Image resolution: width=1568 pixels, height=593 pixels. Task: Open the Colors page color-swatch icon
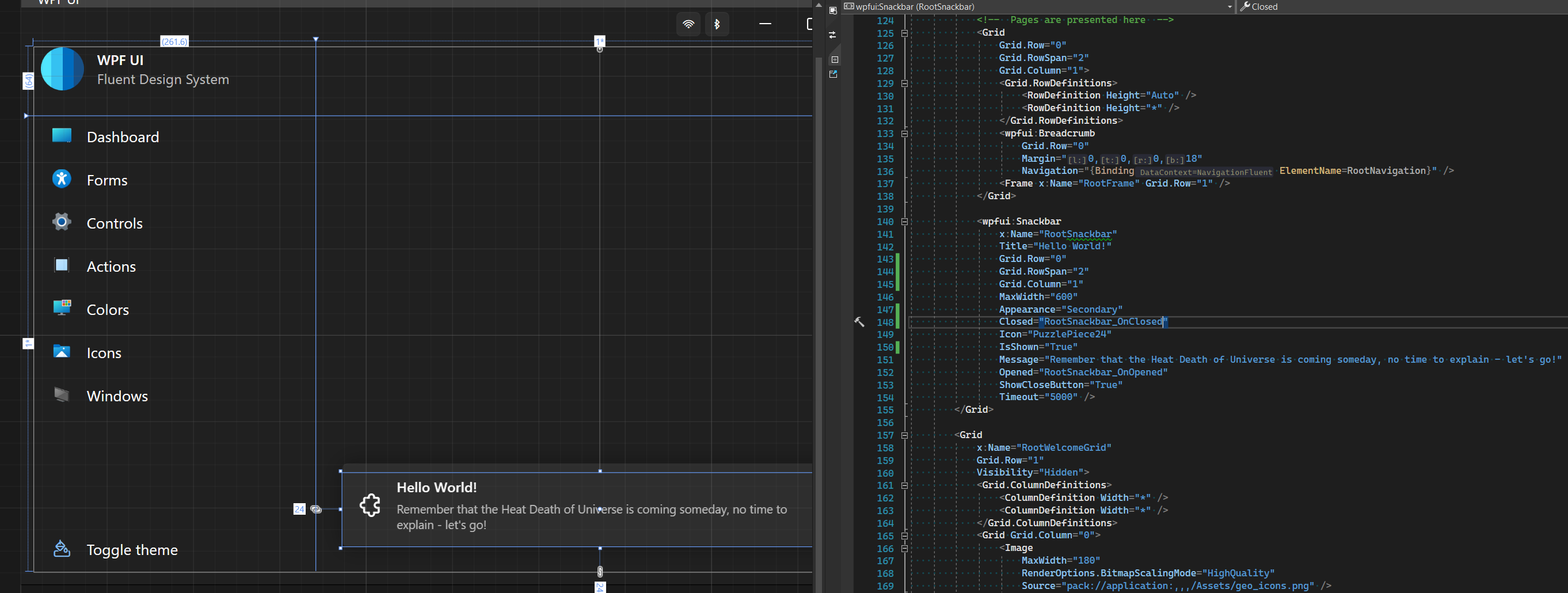(x=62, y=309)
